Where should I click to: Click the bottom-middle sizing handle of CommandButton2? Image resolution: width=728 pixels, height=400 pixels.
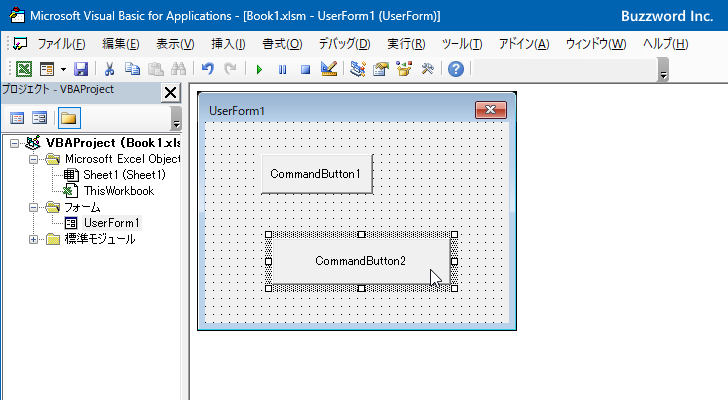[x=361, y=289]
